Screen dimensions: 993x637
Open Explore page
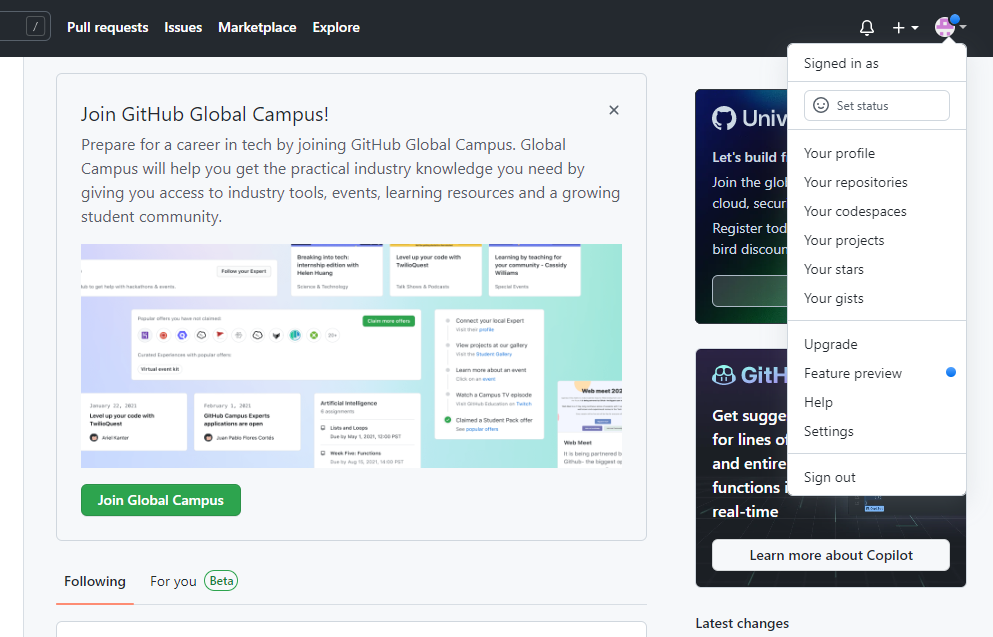336,27
